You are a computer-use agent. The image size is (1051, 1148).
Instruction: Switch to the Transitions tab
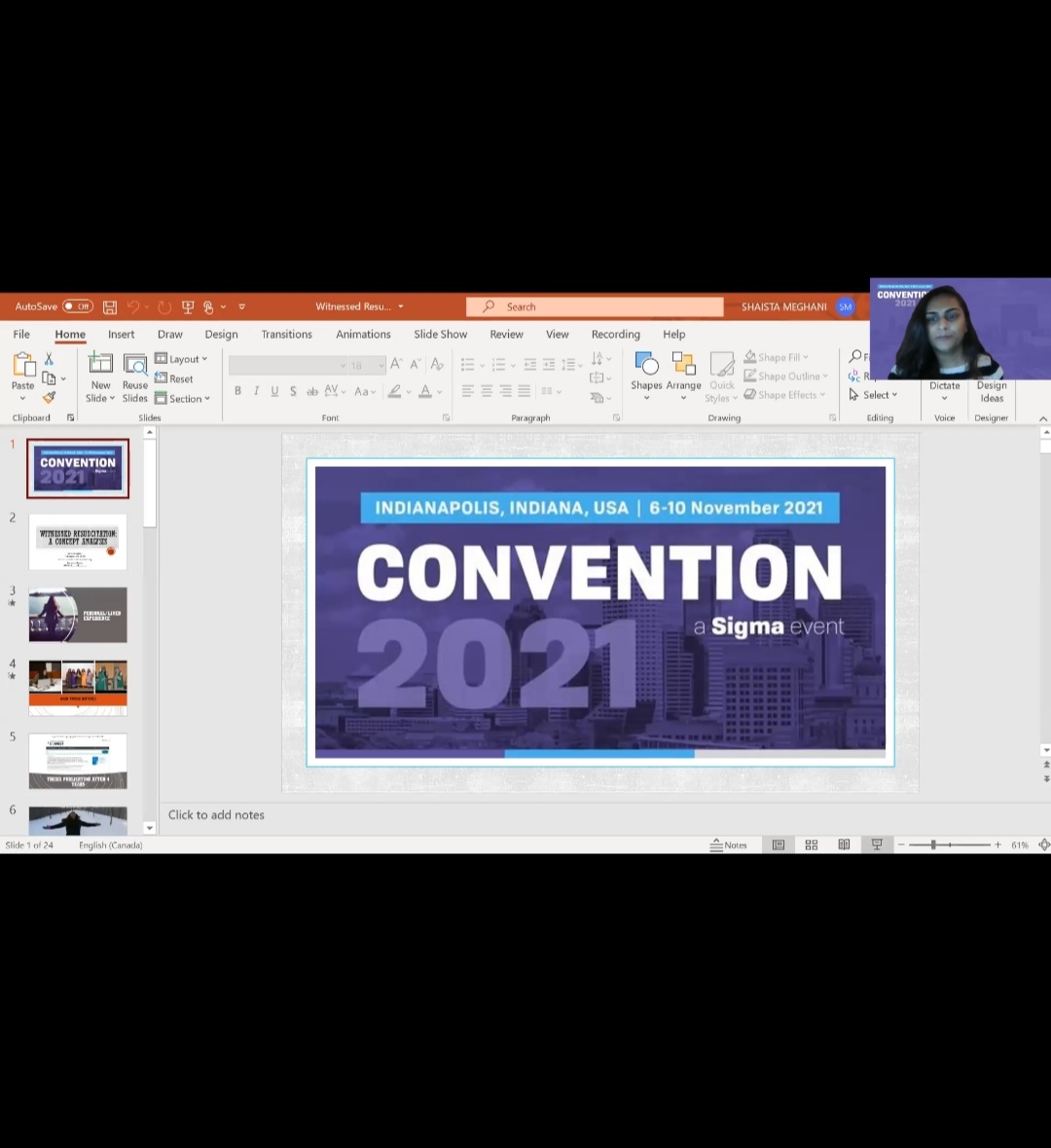286,334
